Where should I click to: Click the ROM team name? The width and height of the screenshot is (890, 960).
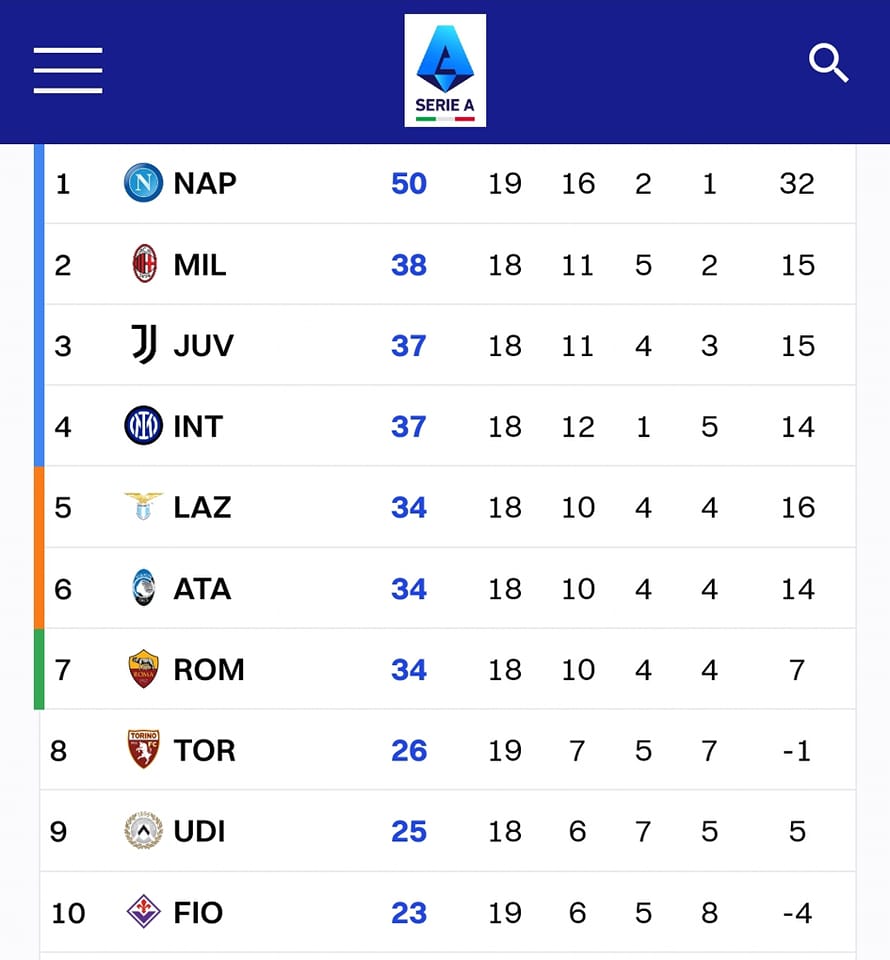pyautogui.click(x=209, y=669)
